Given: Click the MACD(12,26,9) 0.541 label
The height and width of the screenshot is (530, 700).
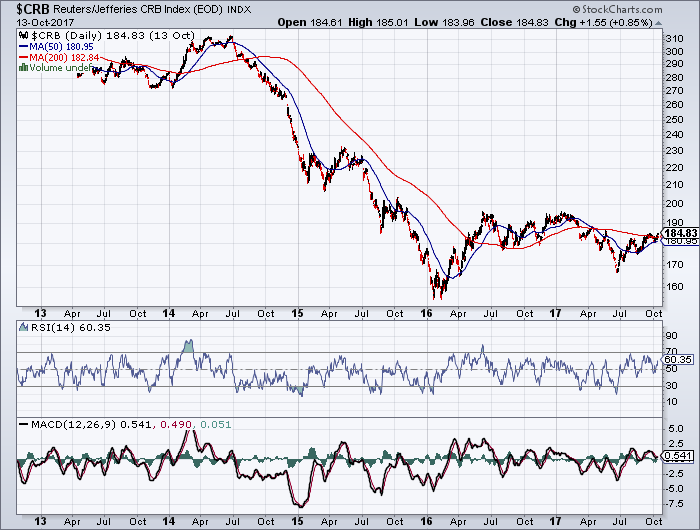Looking at the screenshot, I should click(91, 424).
